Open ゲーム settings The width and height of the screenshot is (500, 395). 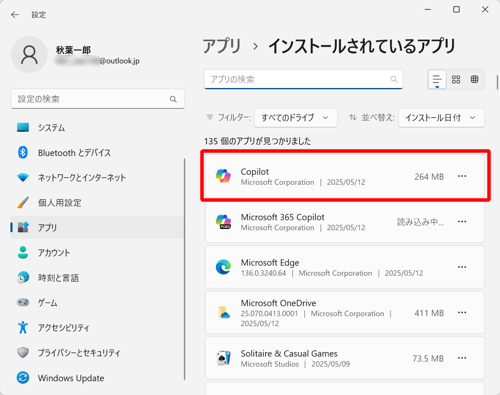[97, 302]
